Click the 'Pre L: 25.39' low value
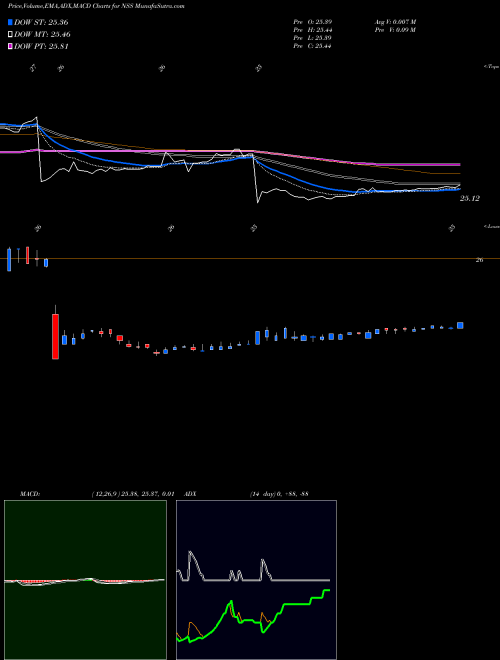This screenshot has width=500, height=660. point(312,38)
